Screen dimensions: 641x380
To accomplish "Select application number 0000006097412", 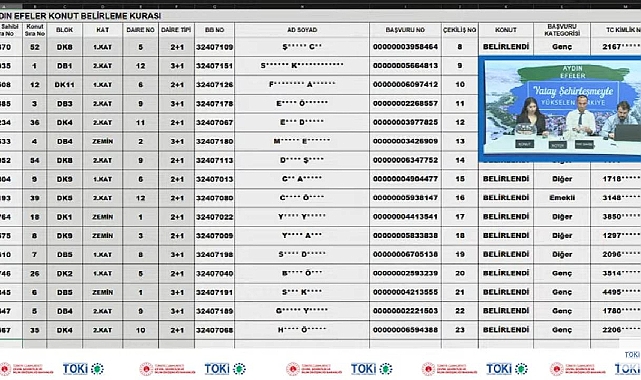I will tap(405, 85).
